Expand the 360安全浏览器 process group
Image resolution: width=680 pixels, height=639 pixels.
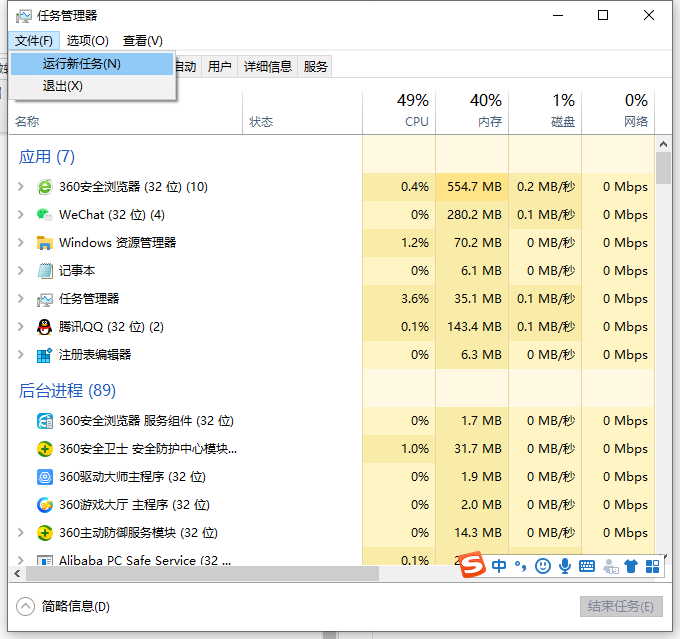[x=21, y=187]
